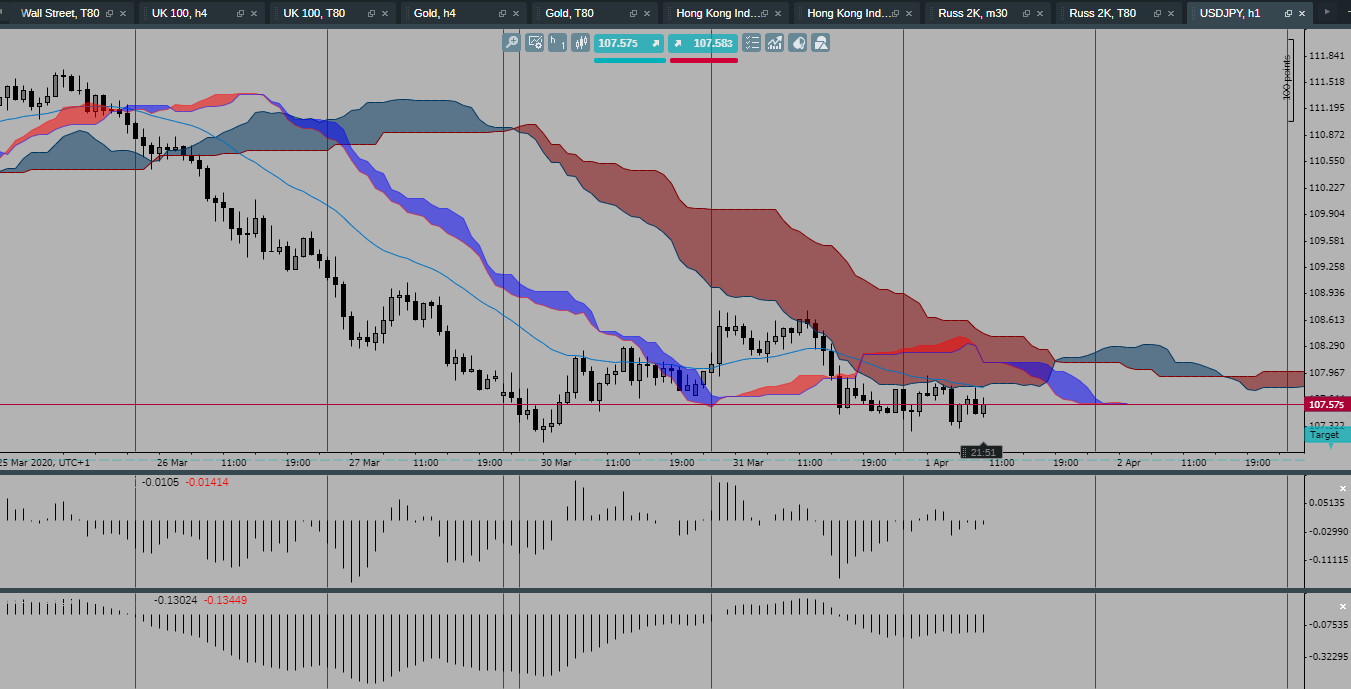The width and height of the screenshot is (1351, 689).
Task: Click the Target marker on the price axis
Action: pyautogui.click(x=1326, y=435)
